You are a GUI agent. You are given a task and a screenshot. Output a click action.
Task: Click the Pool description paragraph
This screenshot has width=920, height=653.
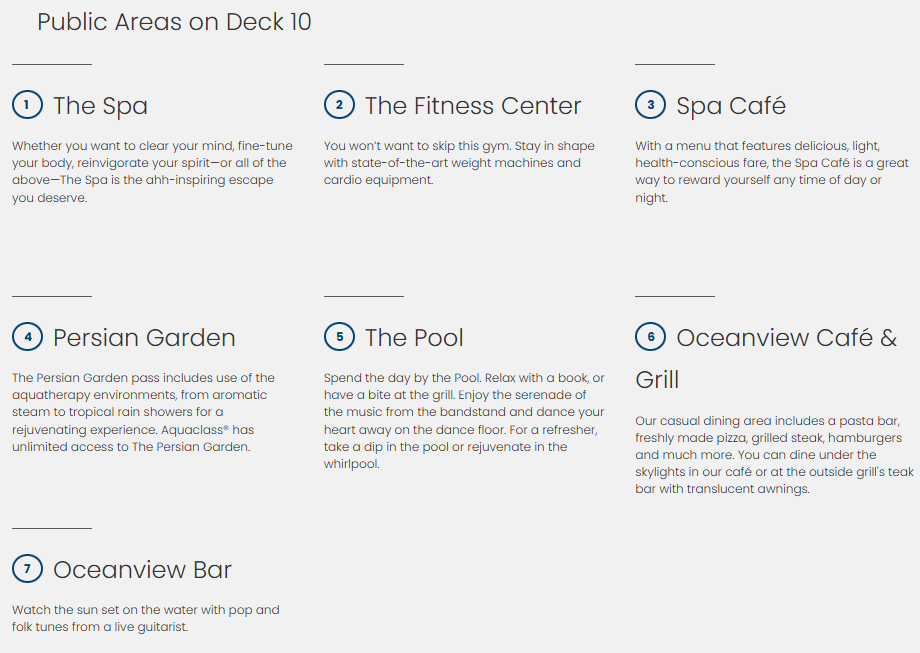(x=464, y=421)
